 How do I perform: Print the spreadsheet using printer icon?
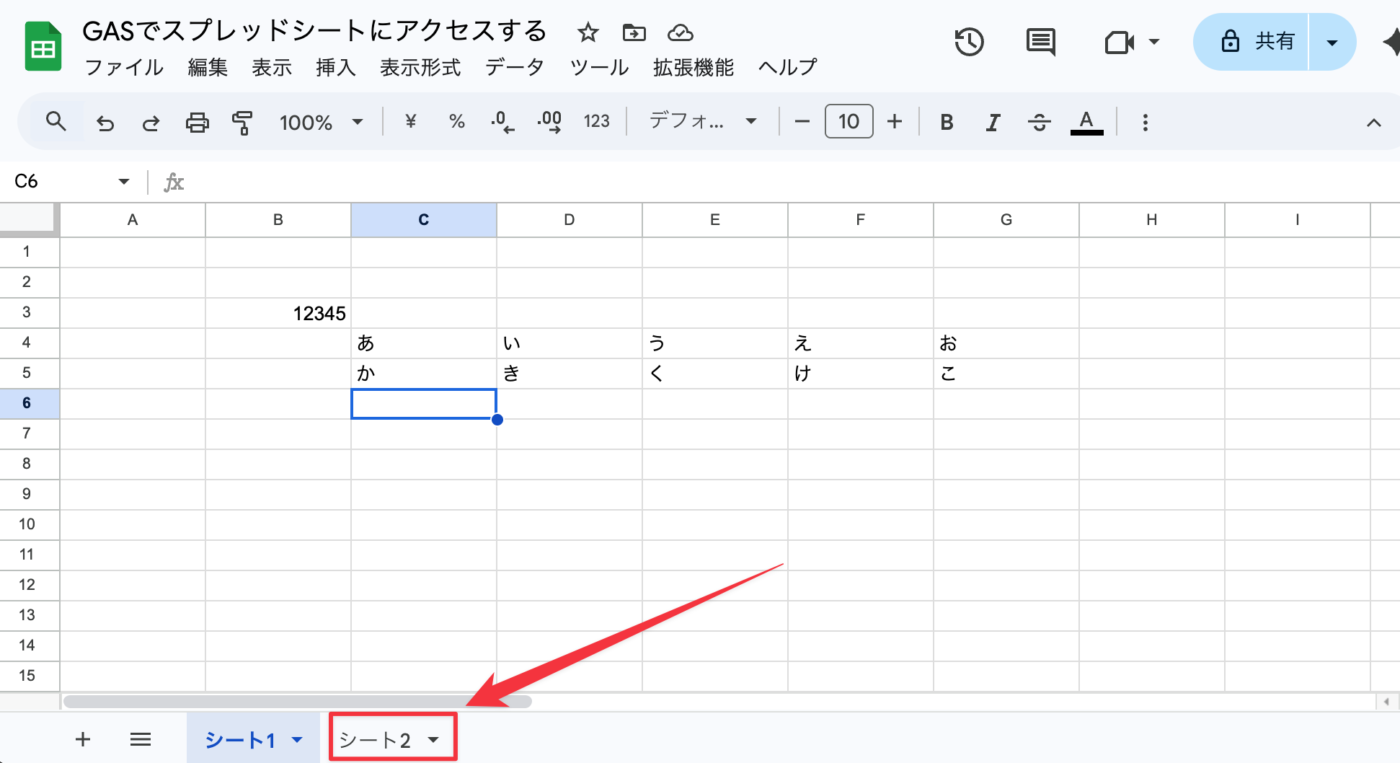[198, 122]
